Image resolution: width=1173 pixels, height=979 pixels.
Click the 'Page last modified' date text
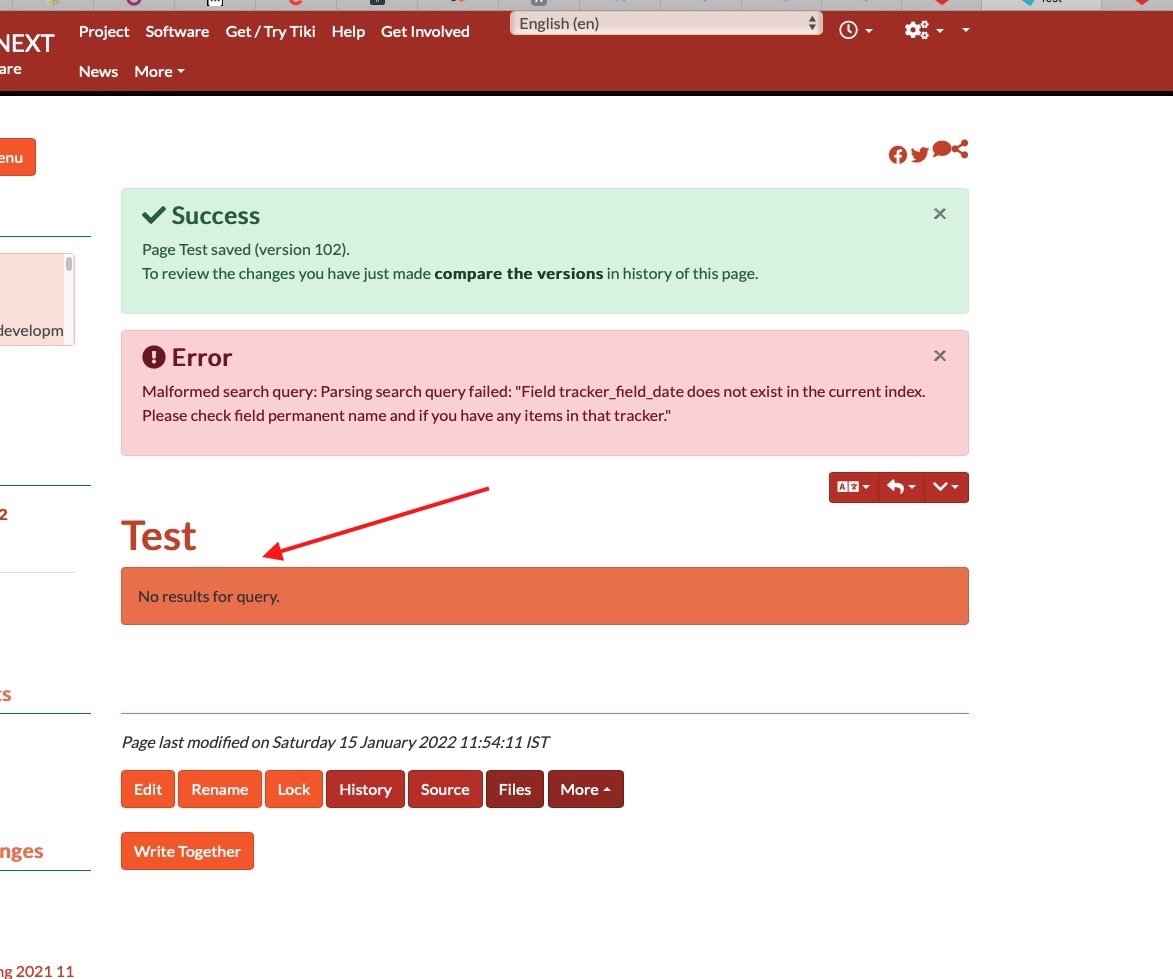point(335,743)
